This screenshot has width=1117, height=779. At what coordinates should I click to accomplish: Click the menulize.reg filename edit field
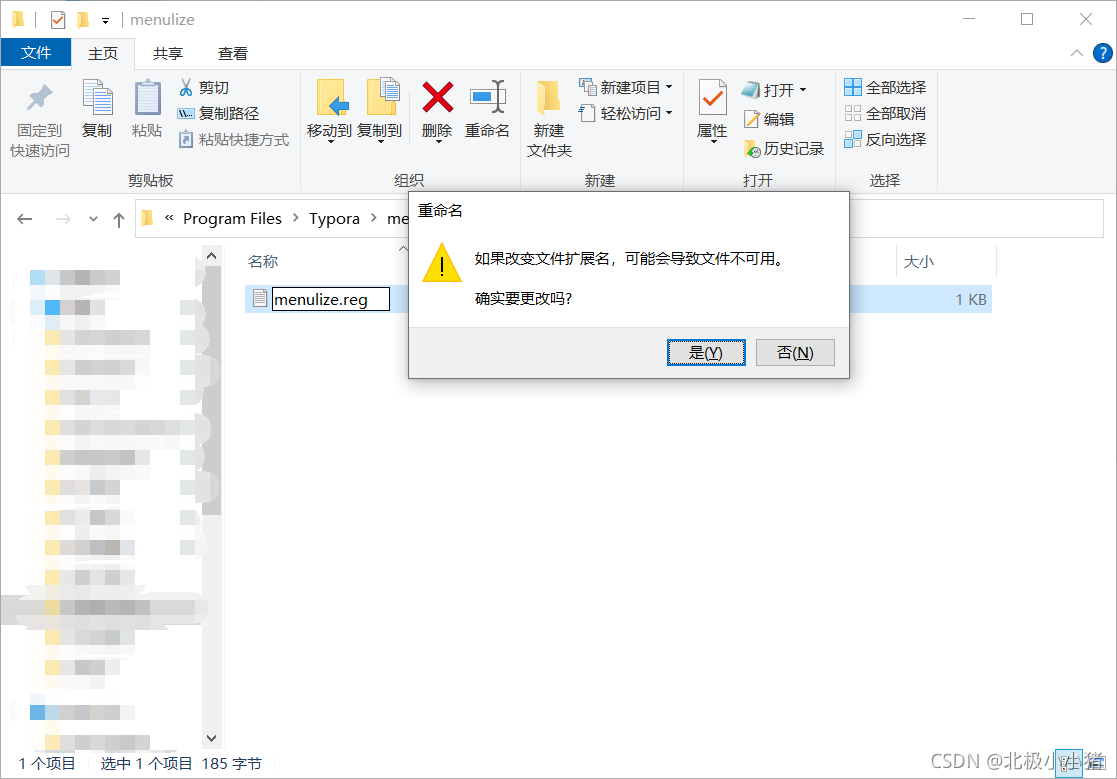[331, 299]
